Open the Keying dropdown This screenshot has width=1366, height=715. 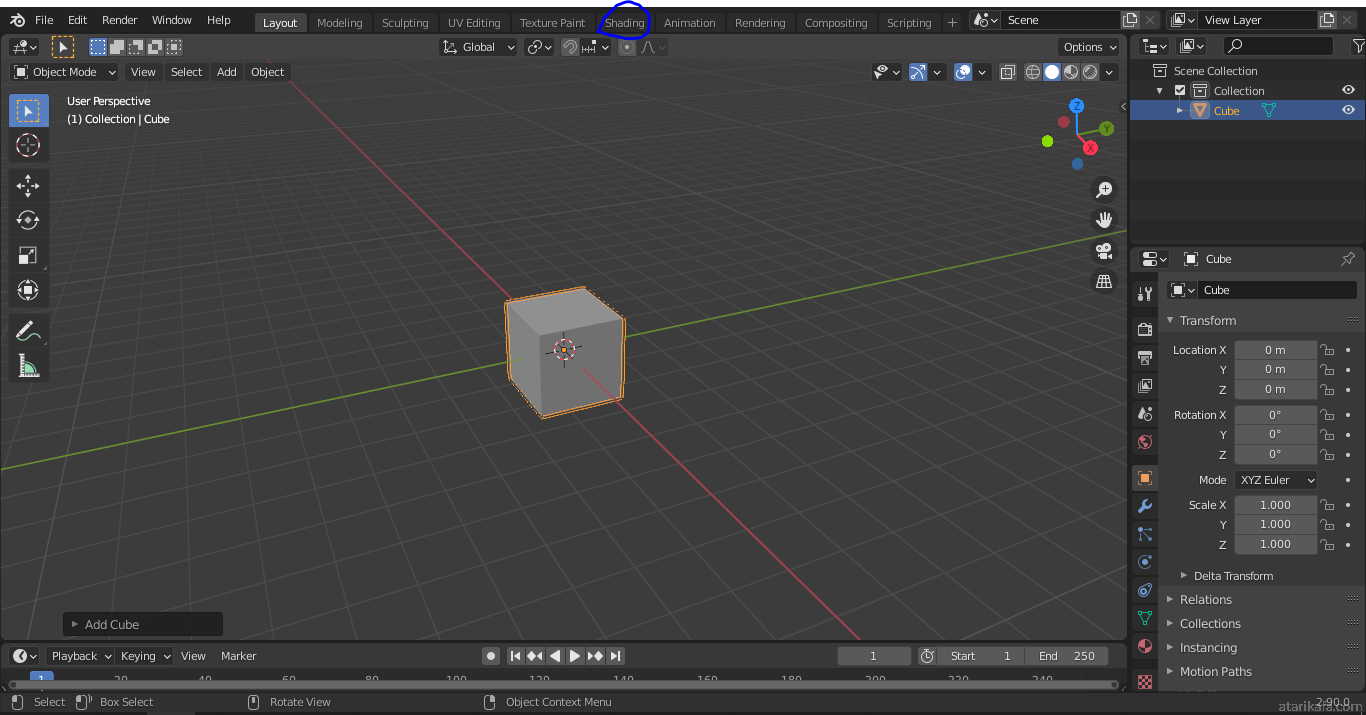coord(145,656)
